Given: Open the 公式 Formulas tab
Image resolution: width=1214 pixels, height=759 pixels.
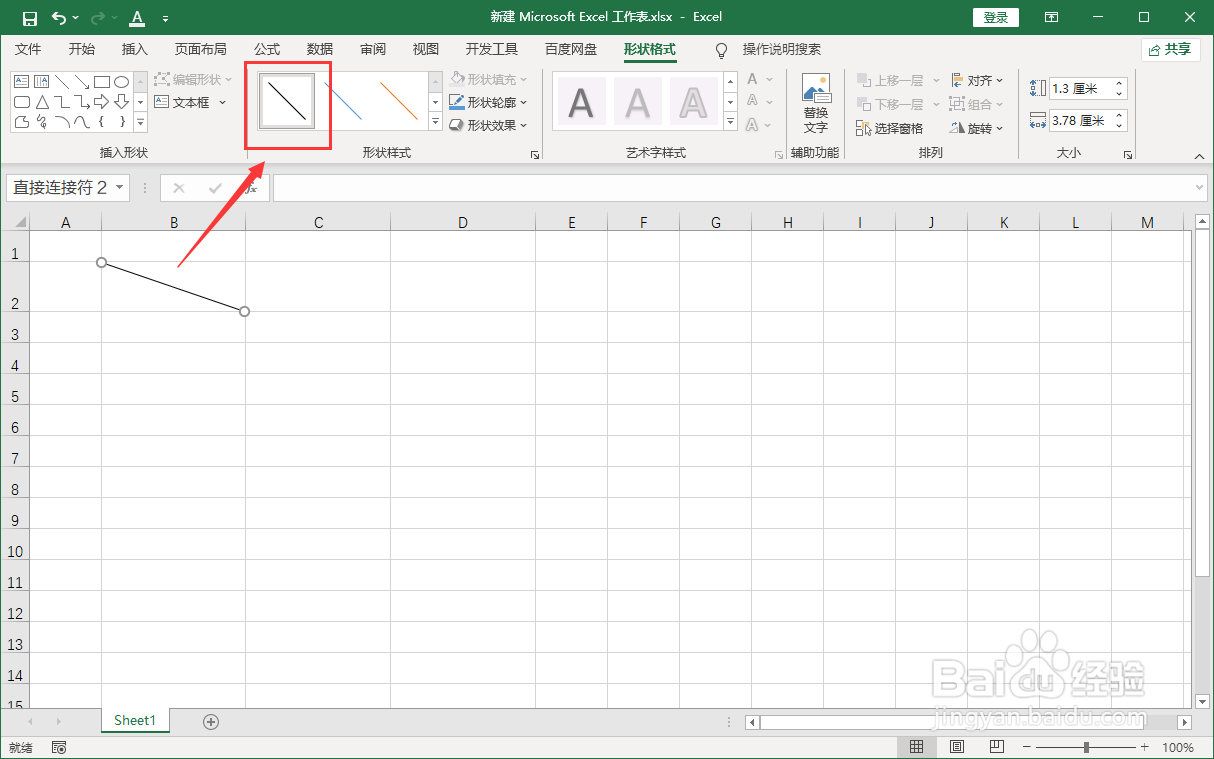Looking at the screenshot, I should point(267,49).
